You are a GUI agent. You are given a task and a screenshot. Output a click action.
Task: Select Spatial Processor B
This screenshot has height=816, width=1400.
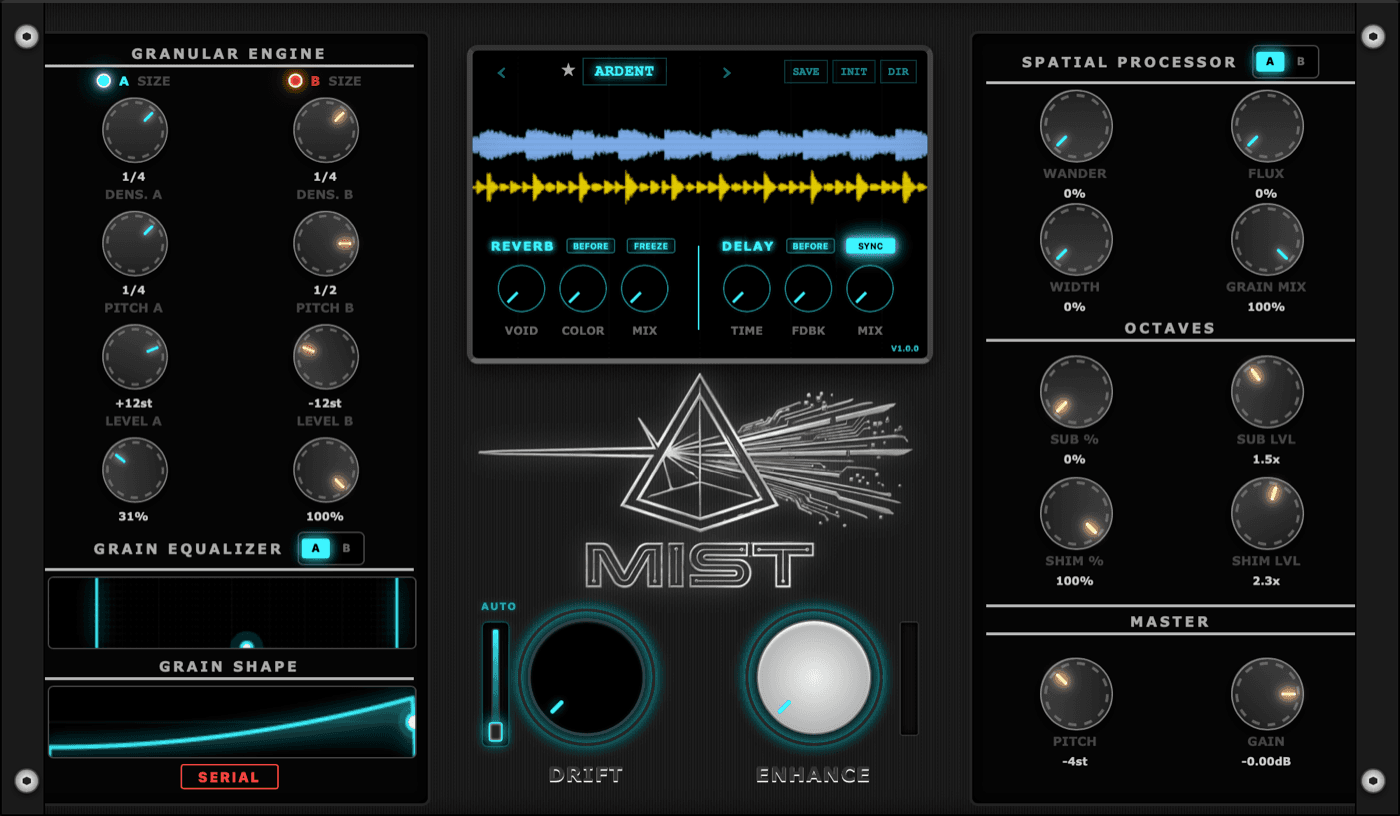click(1301, 61)
